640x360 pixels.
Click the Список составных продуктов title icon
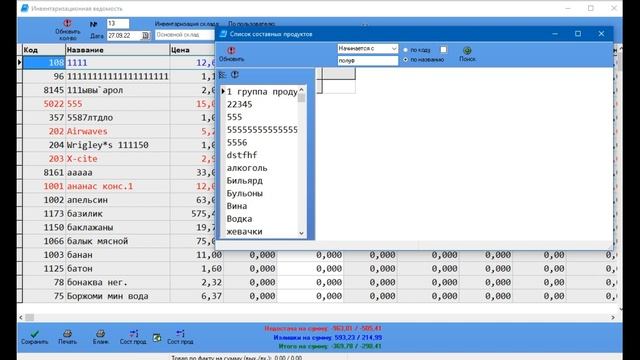(223, 34)
